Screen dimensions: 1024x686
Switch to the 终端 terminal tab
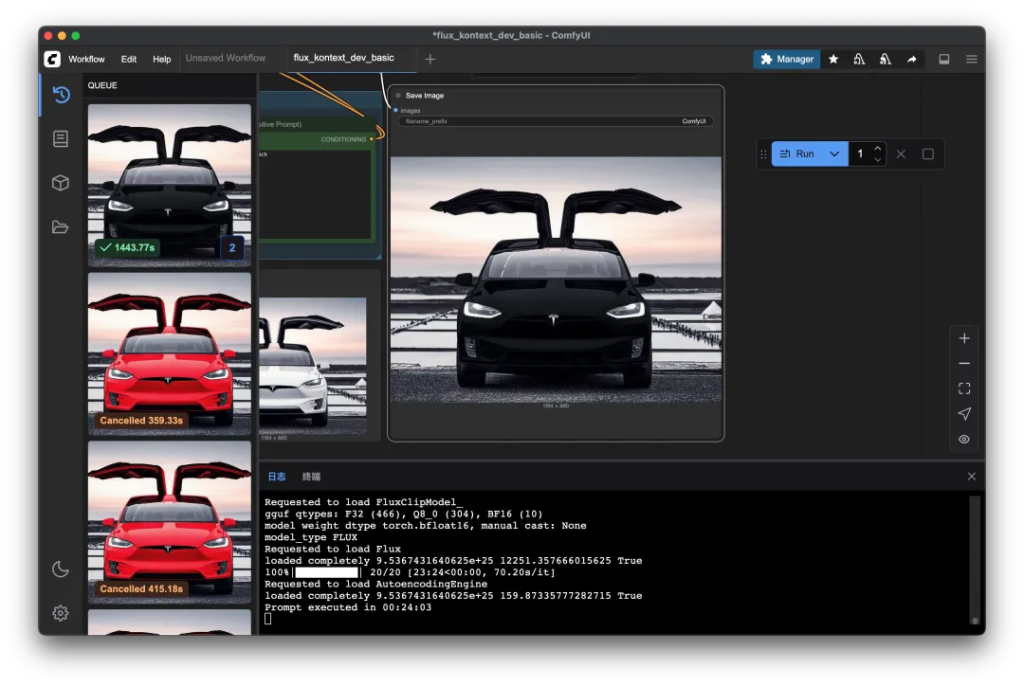tap(312, 476)
